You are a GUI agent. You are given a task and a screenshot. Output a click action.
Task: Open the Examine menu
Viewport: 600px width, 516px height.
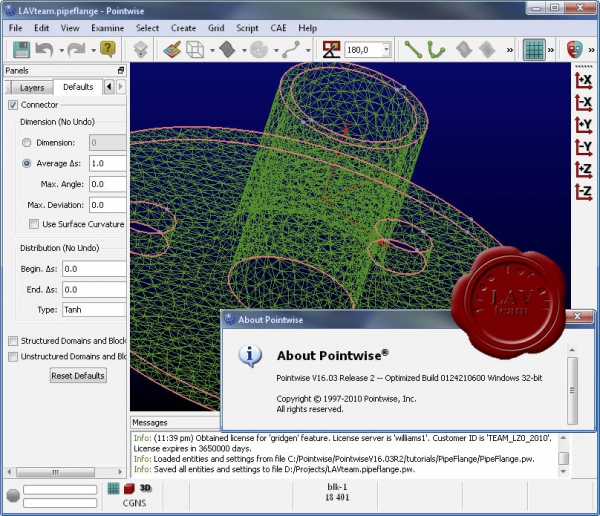(108, 28)
